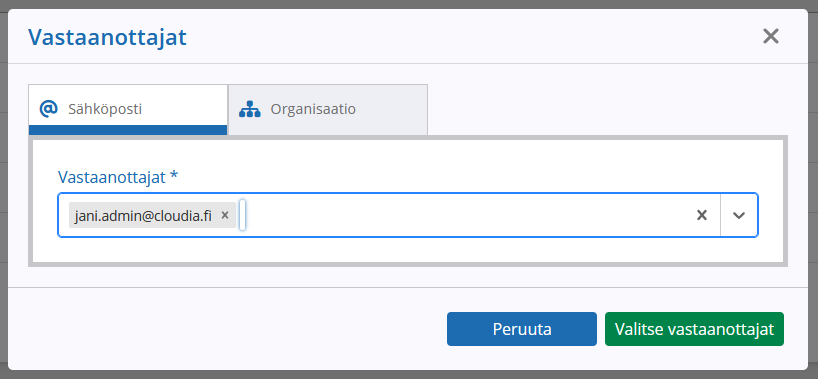Switch to the Sähköposti tab label
818x379 pixels.
(105, 110)
